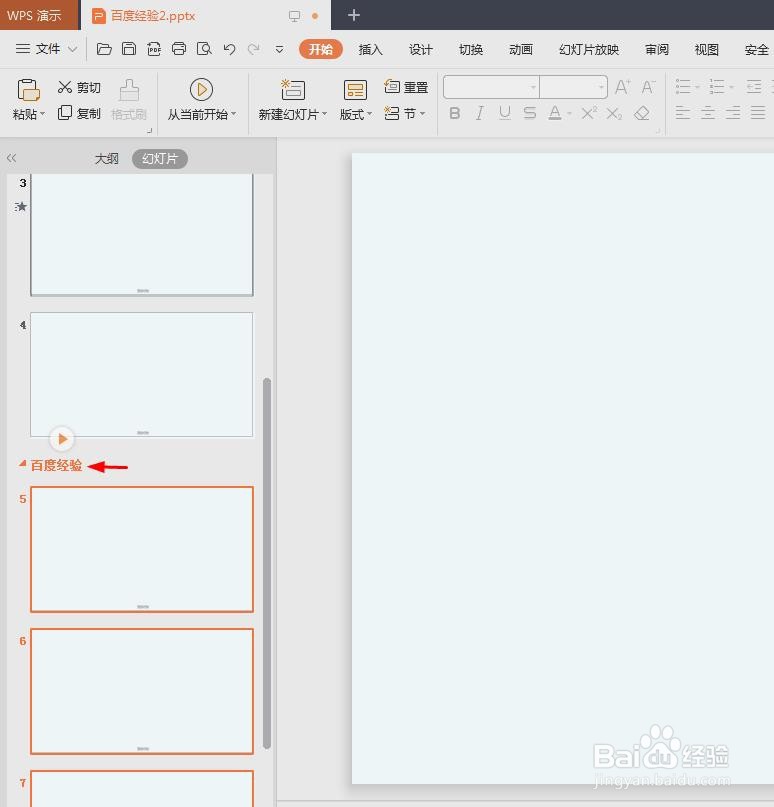Open the 审阅 tab

657,49
